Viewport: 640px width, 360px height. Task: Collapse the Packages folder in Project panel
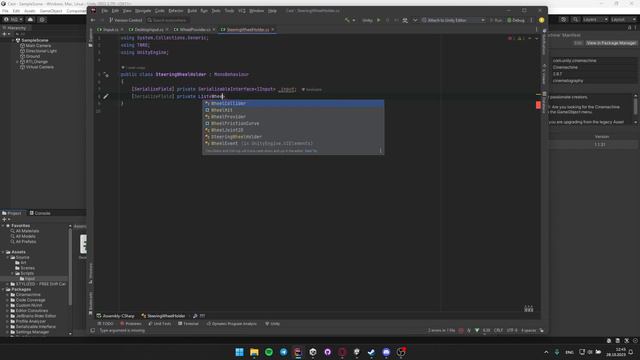pos(3,289)
